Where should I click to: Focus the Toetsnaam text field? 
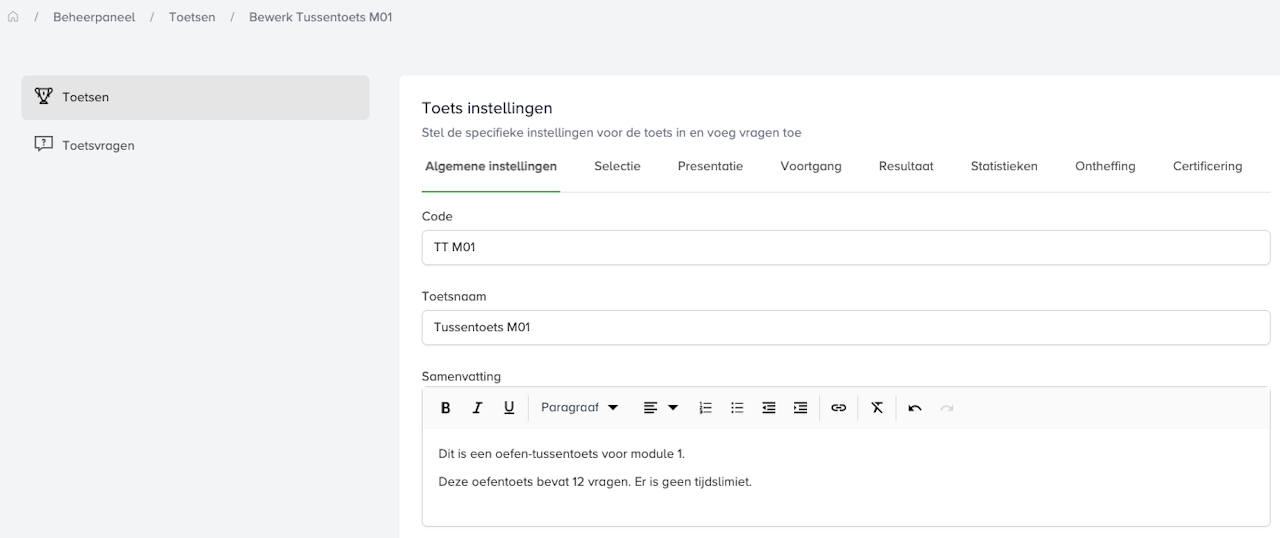click(845, 328)
